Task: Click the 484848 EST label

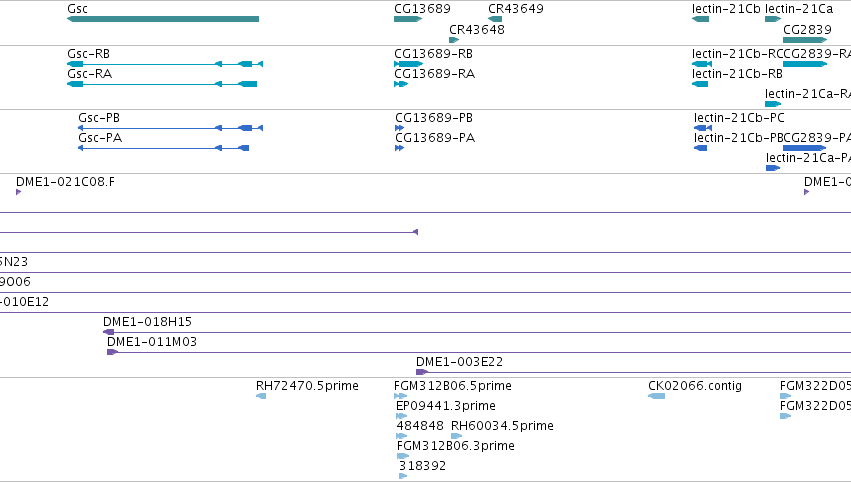Action: pos(420,426)
